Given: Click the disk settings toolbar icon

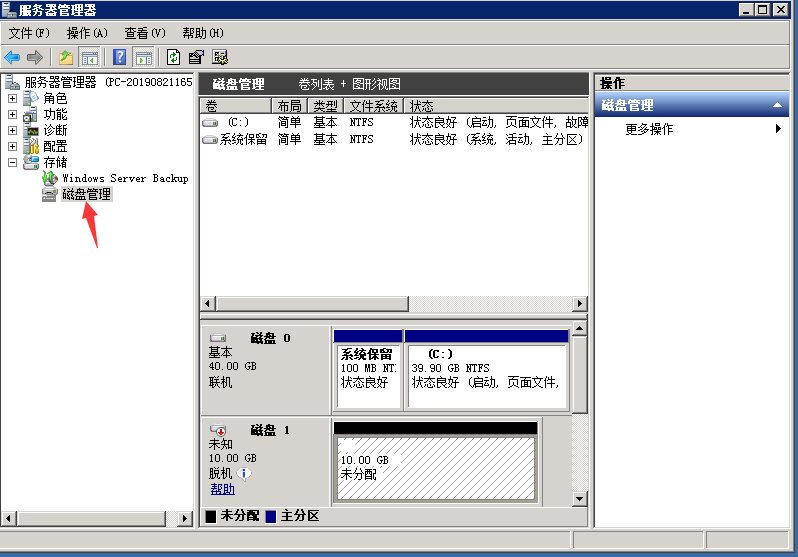Looking at the screenshot, I should [x=220, y=58].
